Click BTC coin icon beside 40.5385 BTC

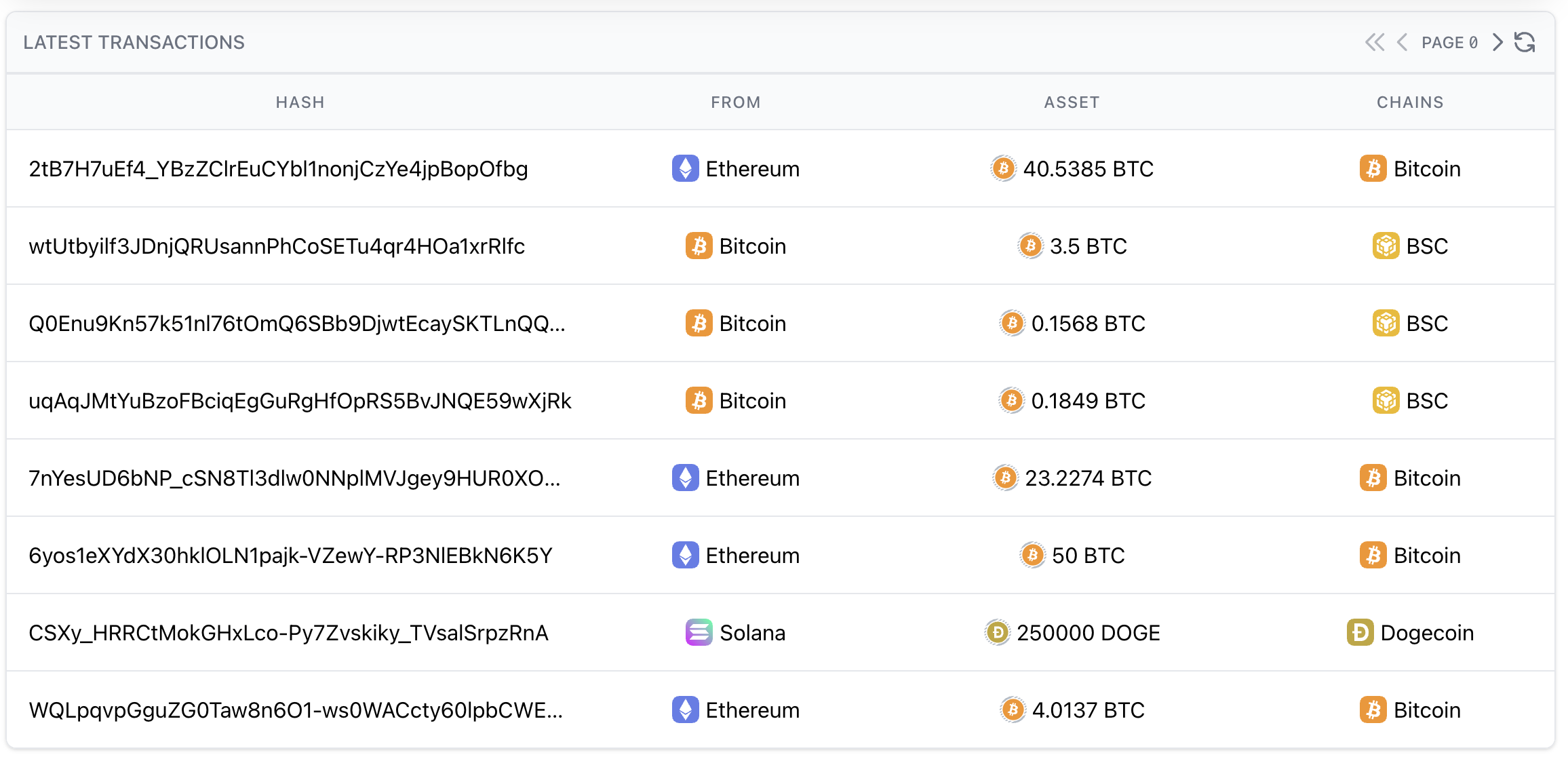[x=1003, y=169]
